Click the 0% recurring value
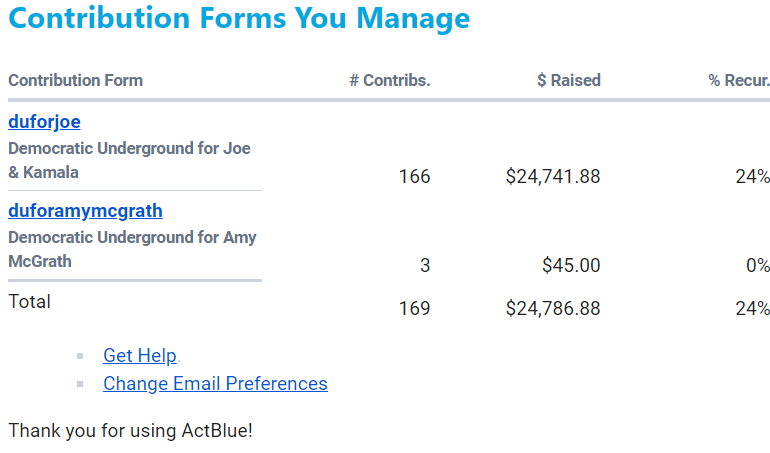Screen dimensions: 770x453 click(757, 266)
